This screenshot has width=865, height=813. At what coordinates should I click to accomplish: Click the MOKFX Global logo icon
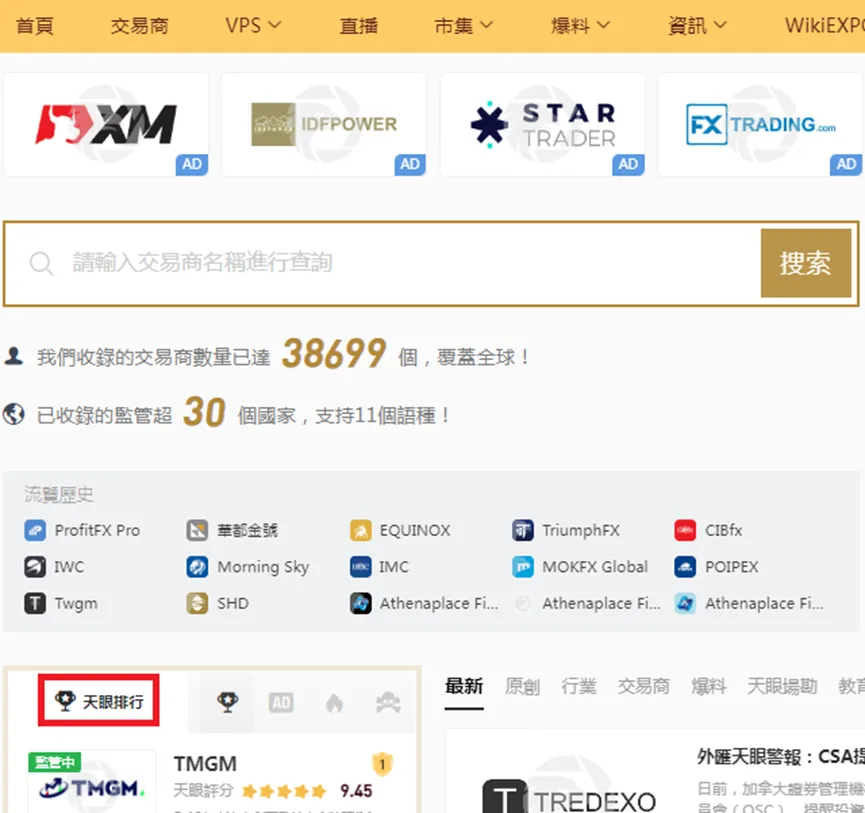tap(522, 566)
